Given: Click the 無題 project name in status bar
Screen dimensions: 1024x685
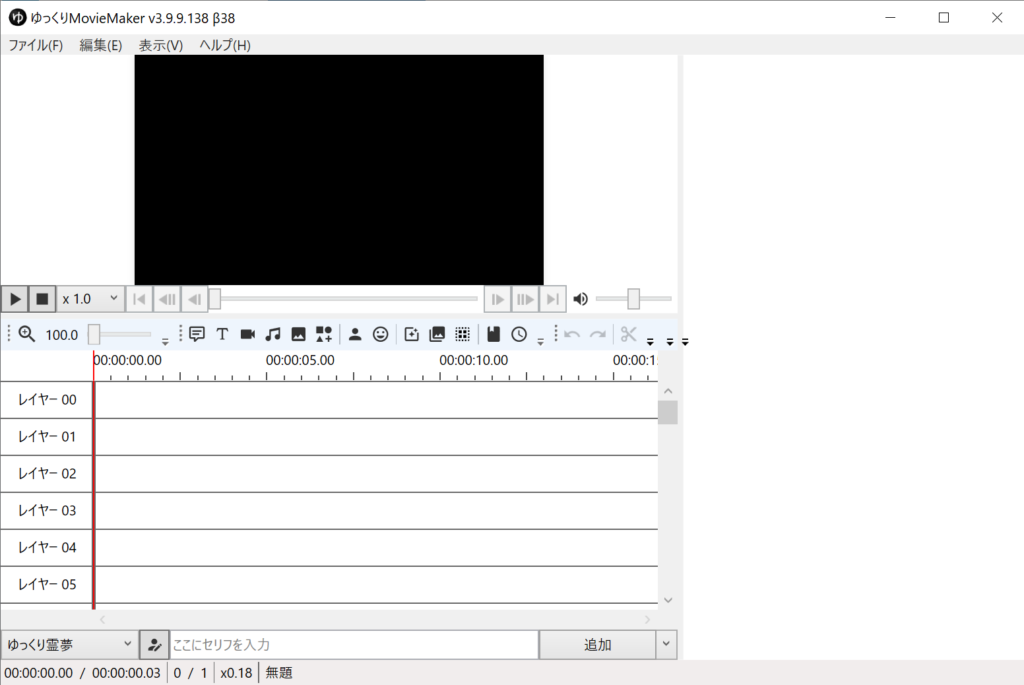Looking at the screenshot, I should [x=279, y=673].
